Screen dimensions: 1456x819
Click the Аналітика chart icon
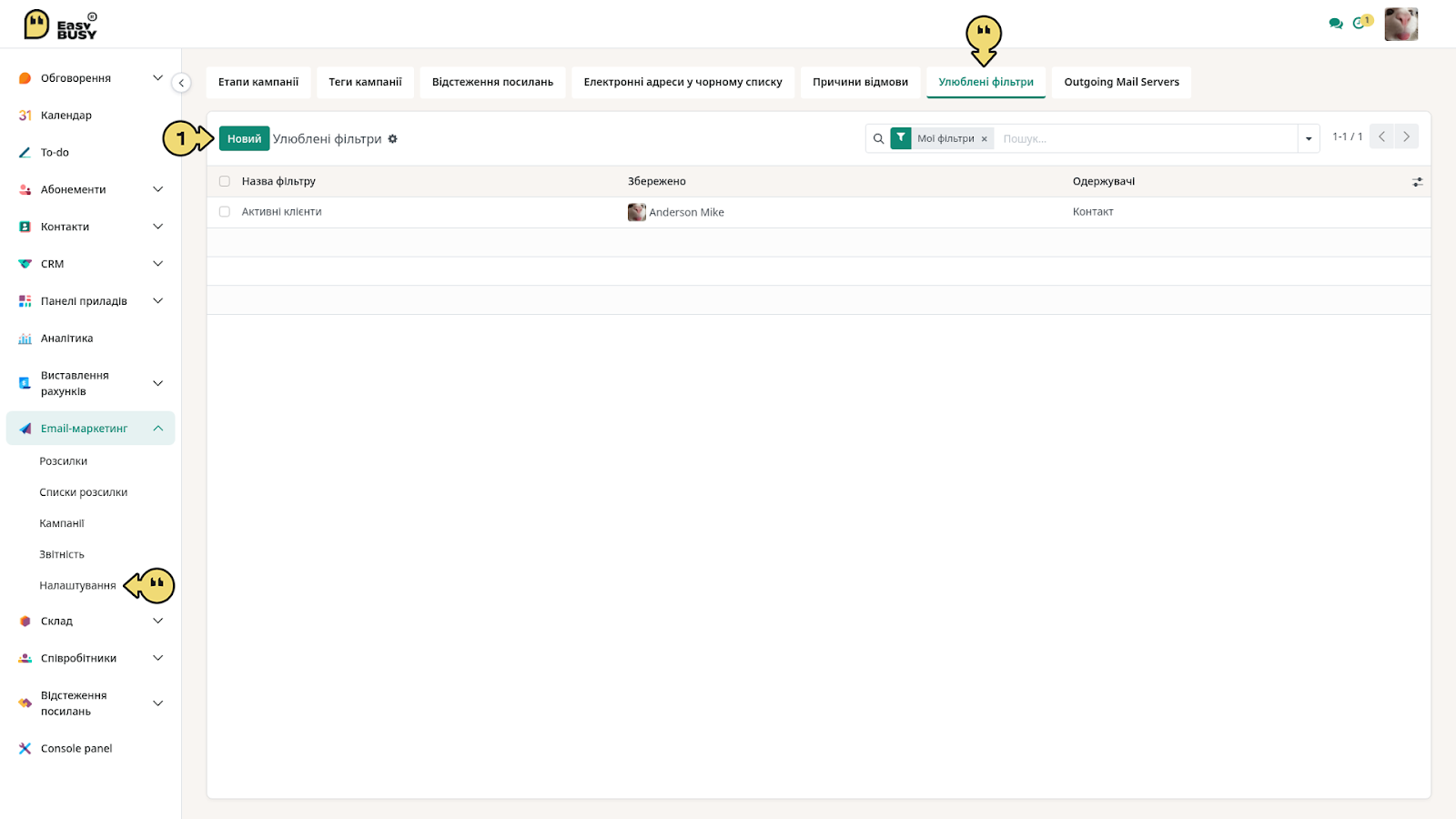pos(25,339)
